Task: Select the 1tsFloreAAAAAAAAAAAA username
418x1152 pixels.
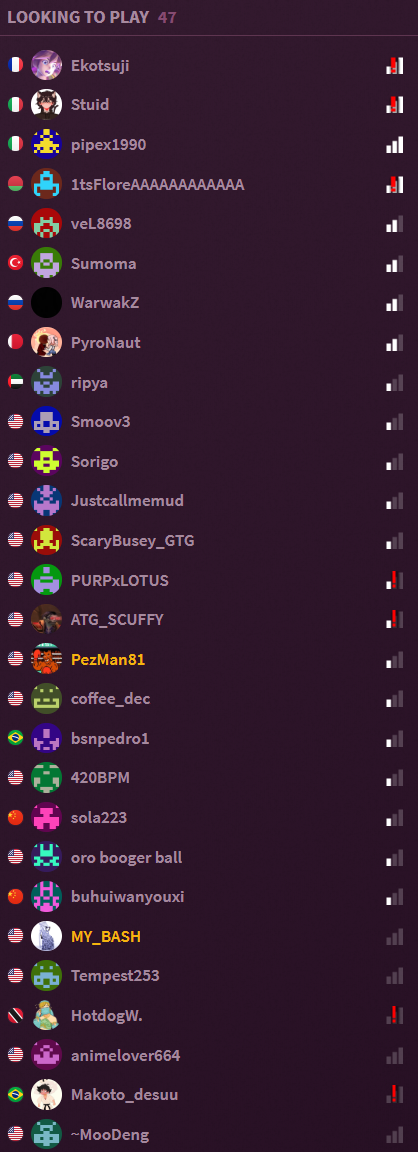Action: [x=158, y=184]
